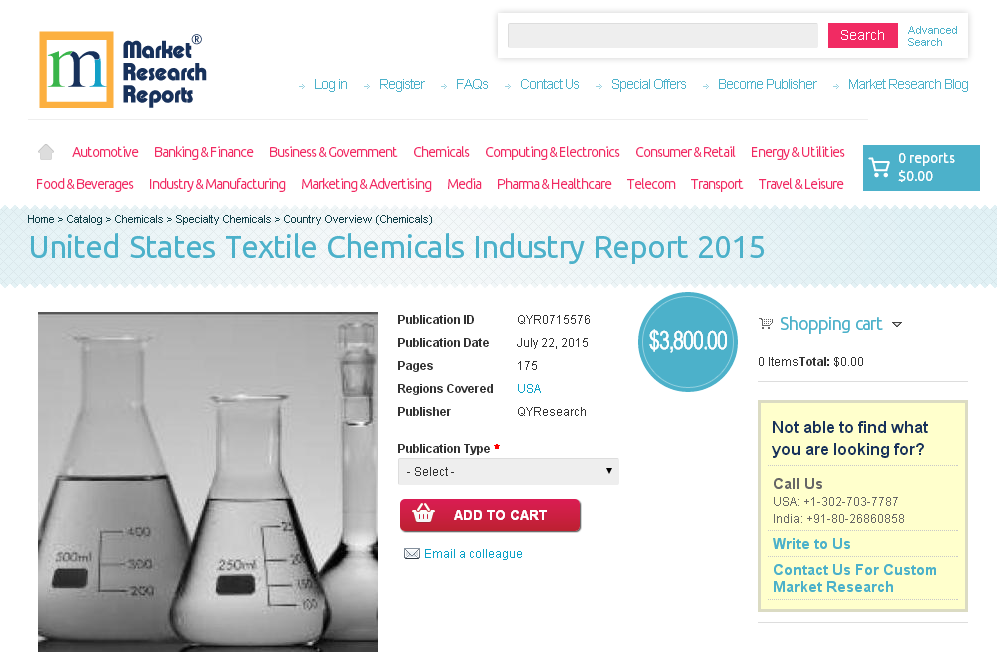Click Advanced Search

point(932,35)
